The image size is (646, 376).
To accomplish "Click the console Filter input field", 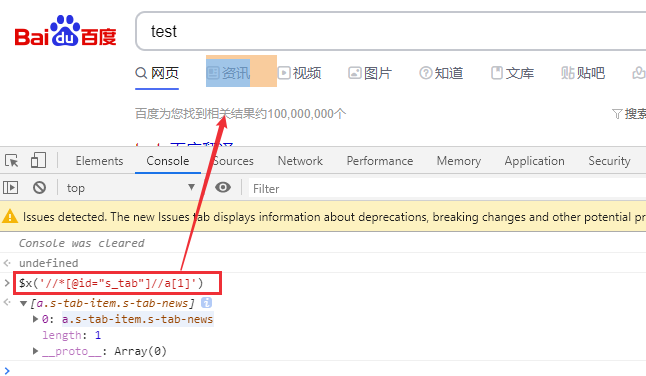I will (x=447, y=189).
